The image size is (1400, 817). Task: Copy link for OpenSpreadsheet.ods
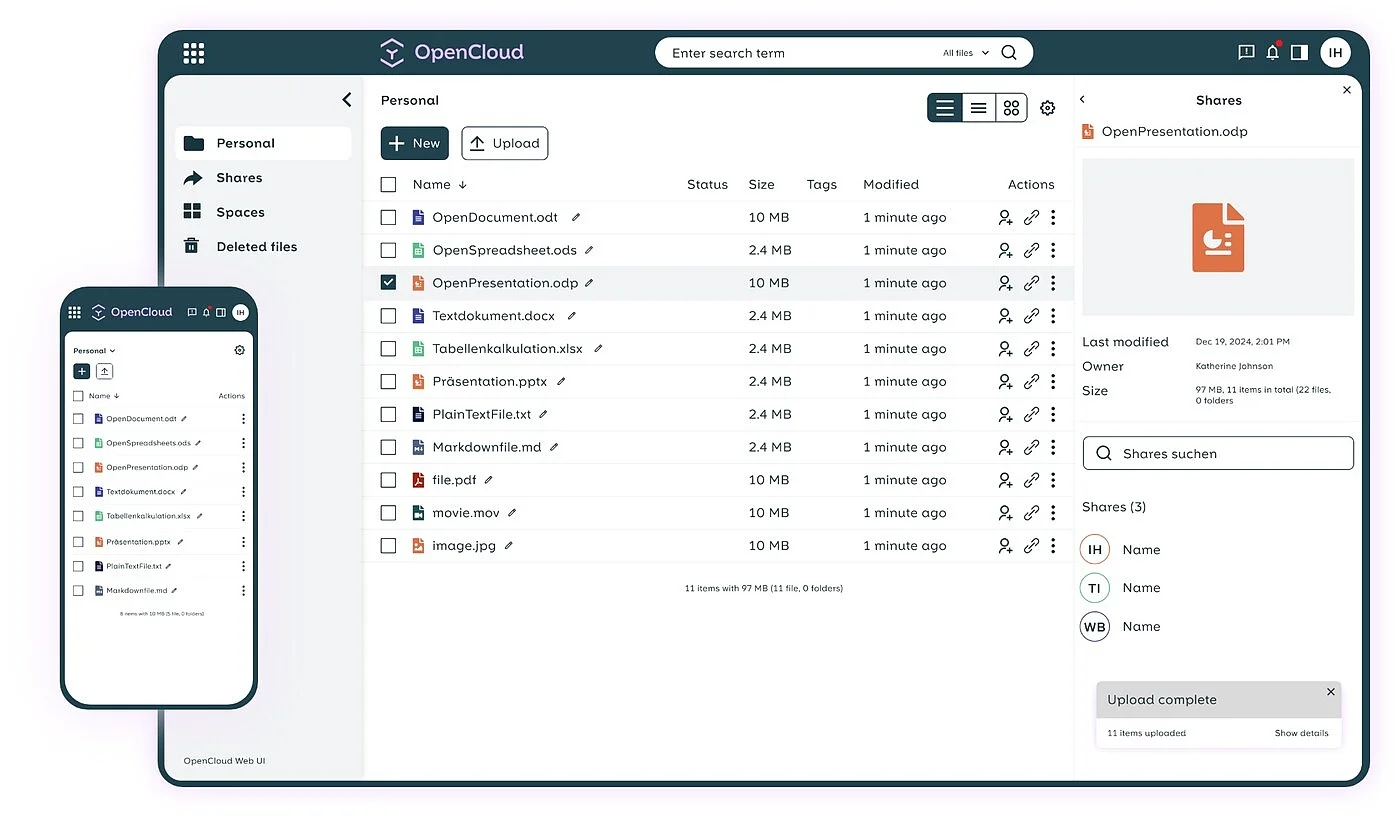[1031, 250]
